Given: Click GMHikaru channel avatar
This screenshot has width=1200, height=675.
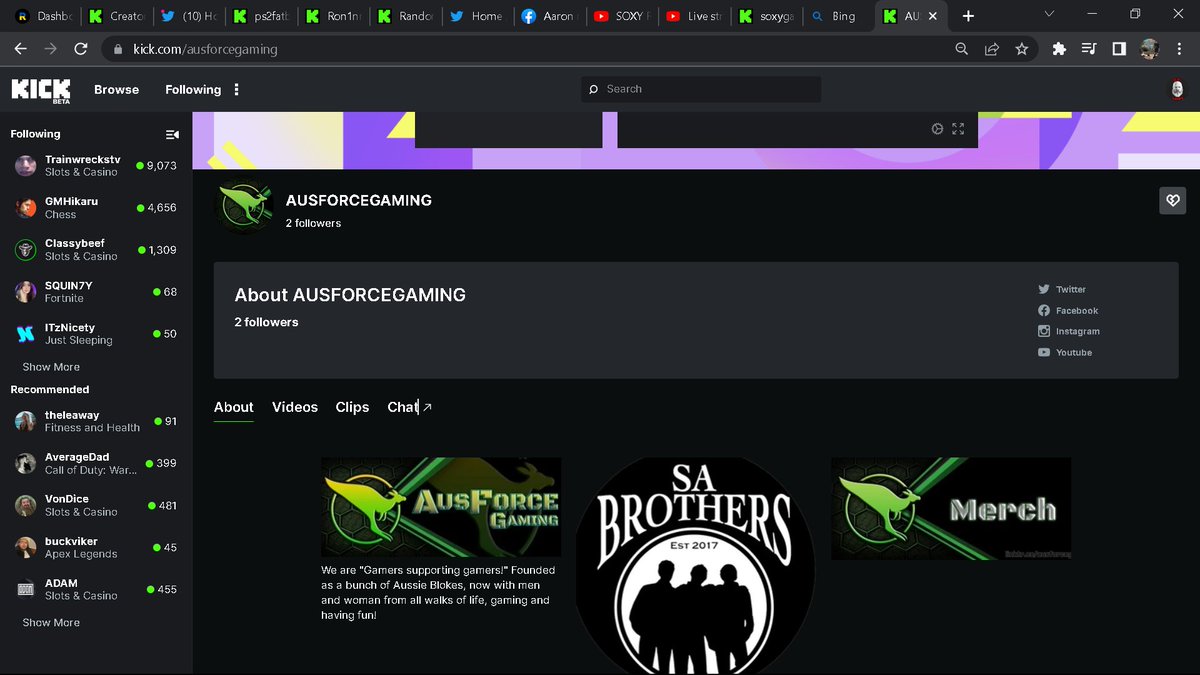Looking at the screenshot, I should pyautogui.click(x=26, y=208).
